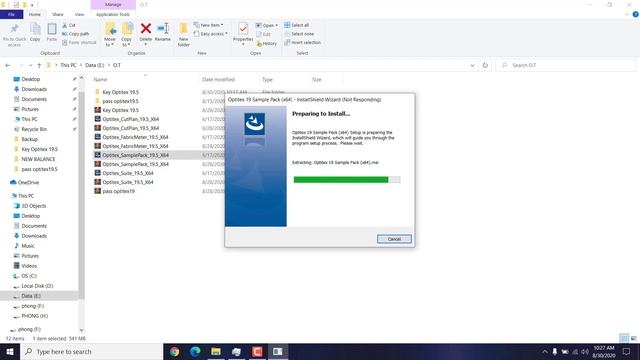
Task: Open the Move to menu
Action: 110,35
